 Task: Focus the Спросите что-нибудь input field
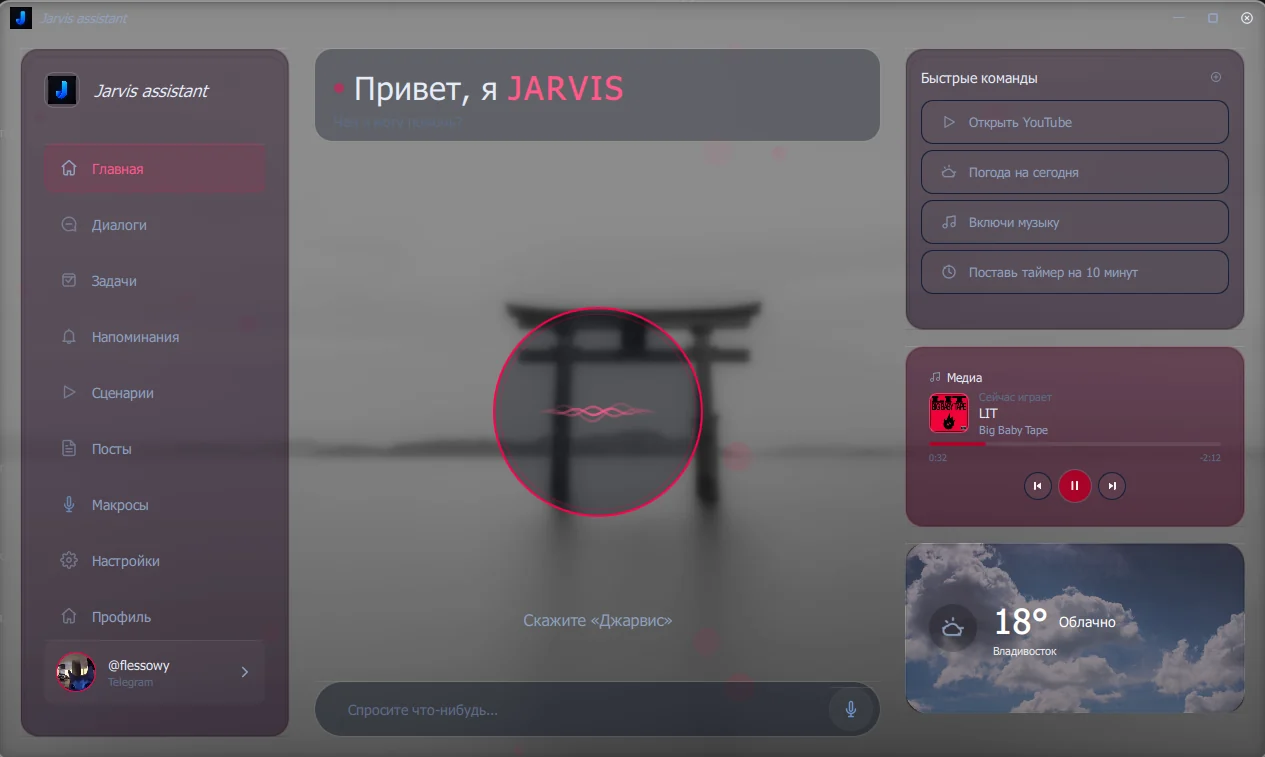585,709
